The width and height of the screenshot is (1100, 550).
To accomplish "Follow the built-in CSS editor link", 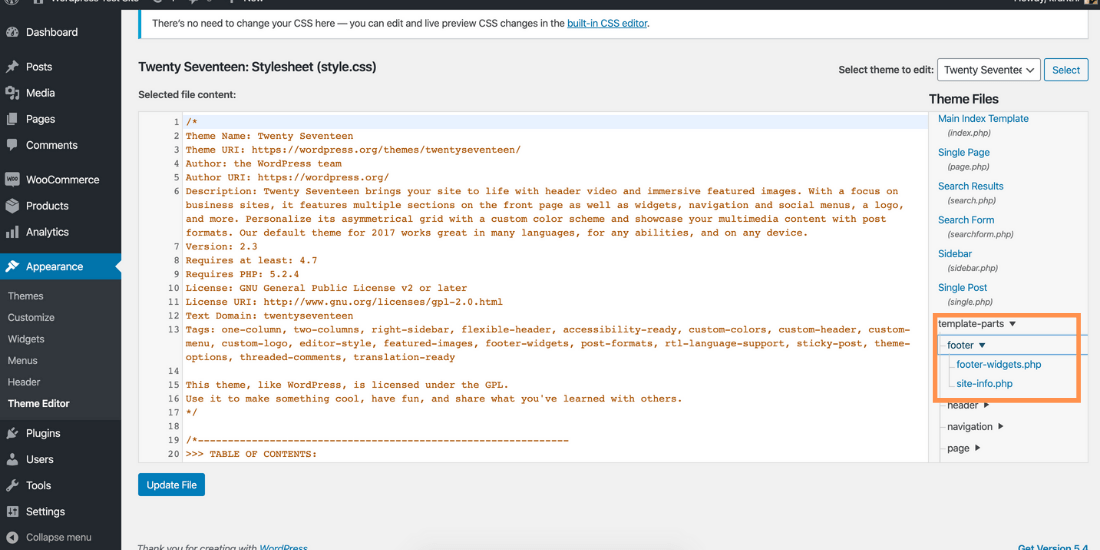I will coord(608,22).
